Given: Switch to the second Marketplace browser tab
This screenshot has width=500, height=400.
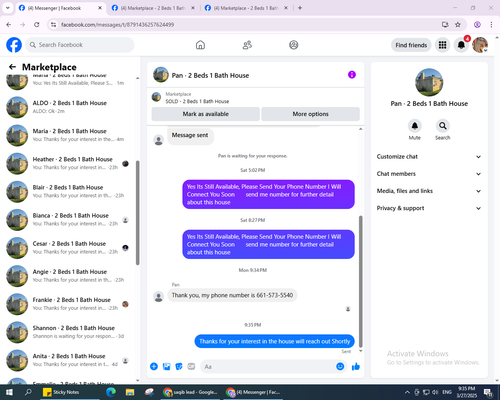Looking at the screenshot, I should [x=153, y=8].
